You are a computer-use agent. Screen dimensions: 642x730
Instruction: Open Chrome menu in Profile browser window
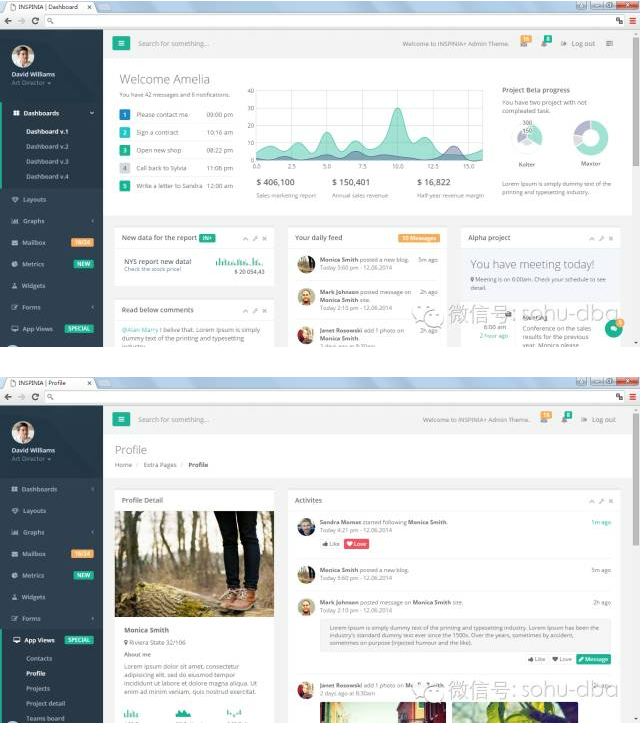(633, 397)
